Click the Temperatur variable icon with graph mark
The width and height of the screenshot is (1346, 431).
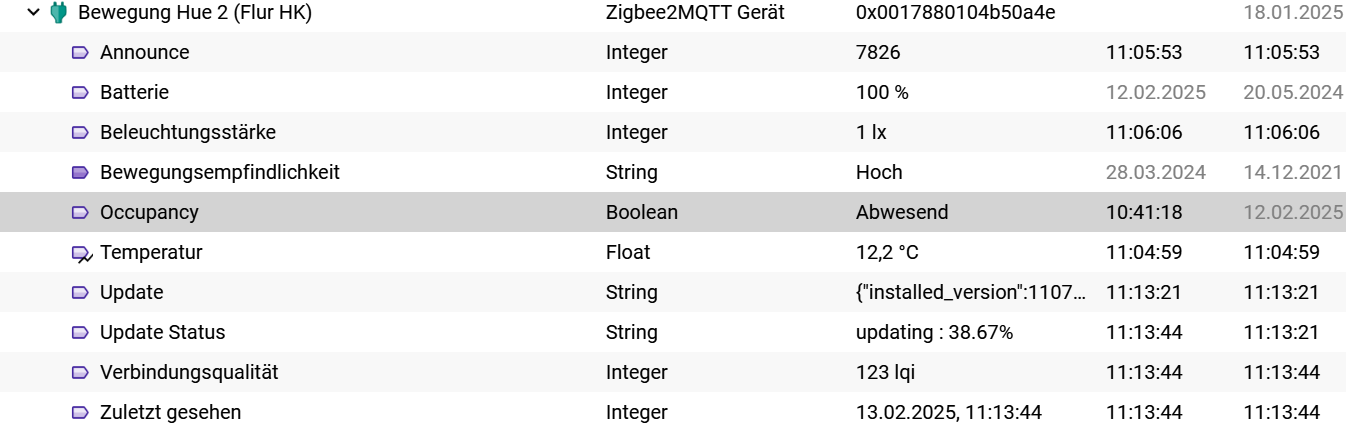[82, 254]
